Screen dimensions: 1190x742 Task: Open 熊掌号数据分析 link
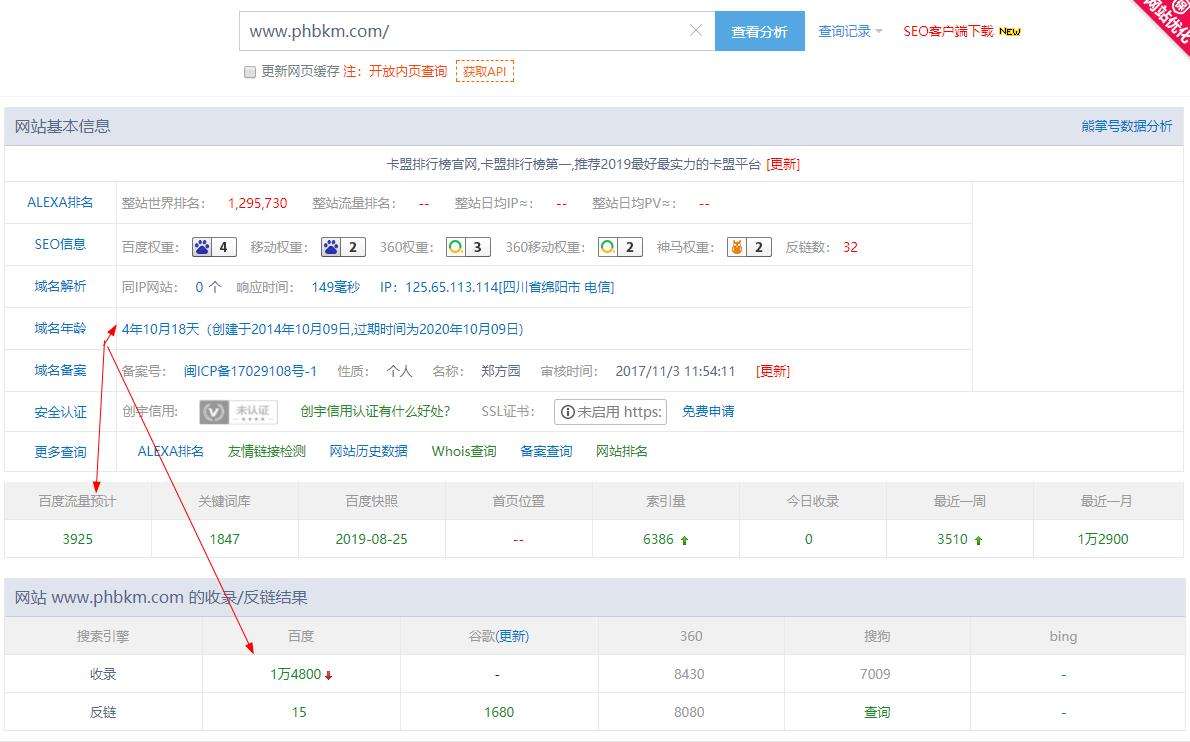1126,126
